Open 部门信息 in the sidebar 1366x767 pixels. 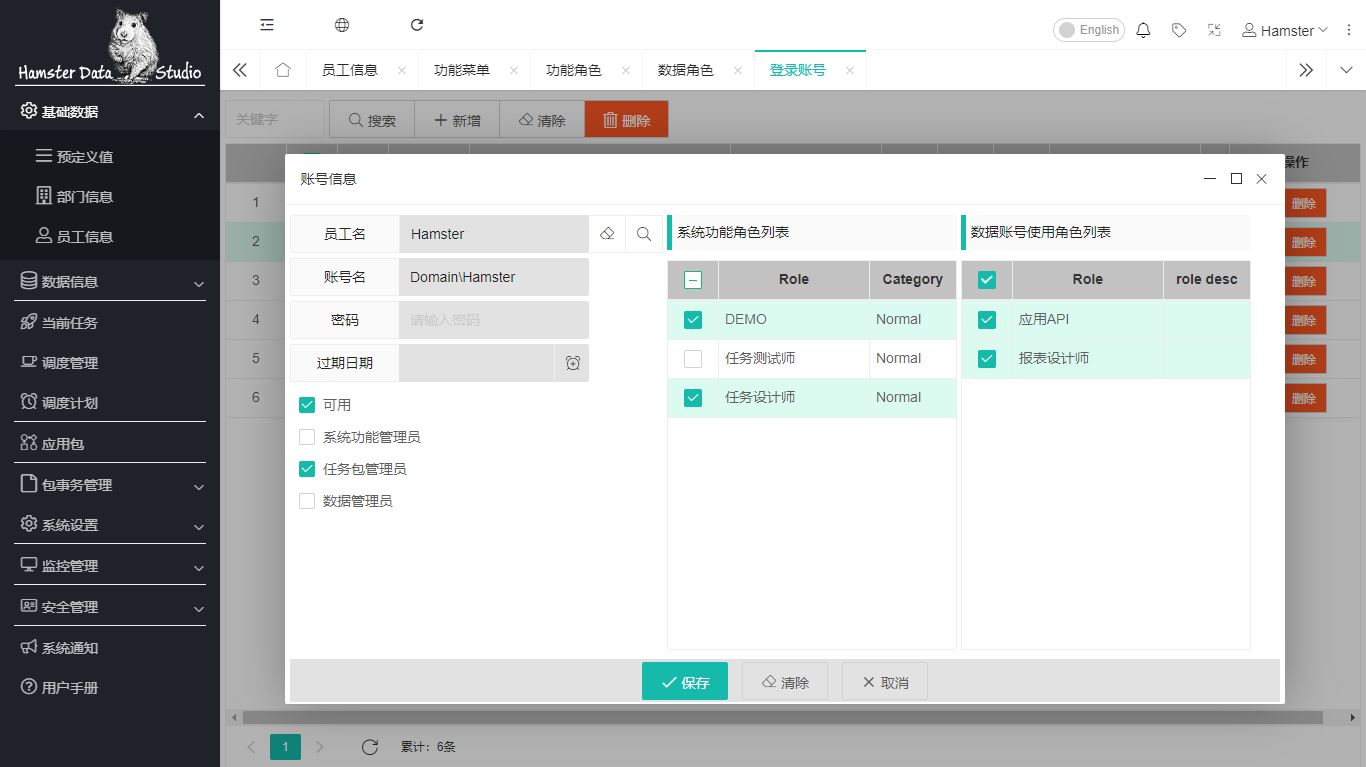[84, 197]
